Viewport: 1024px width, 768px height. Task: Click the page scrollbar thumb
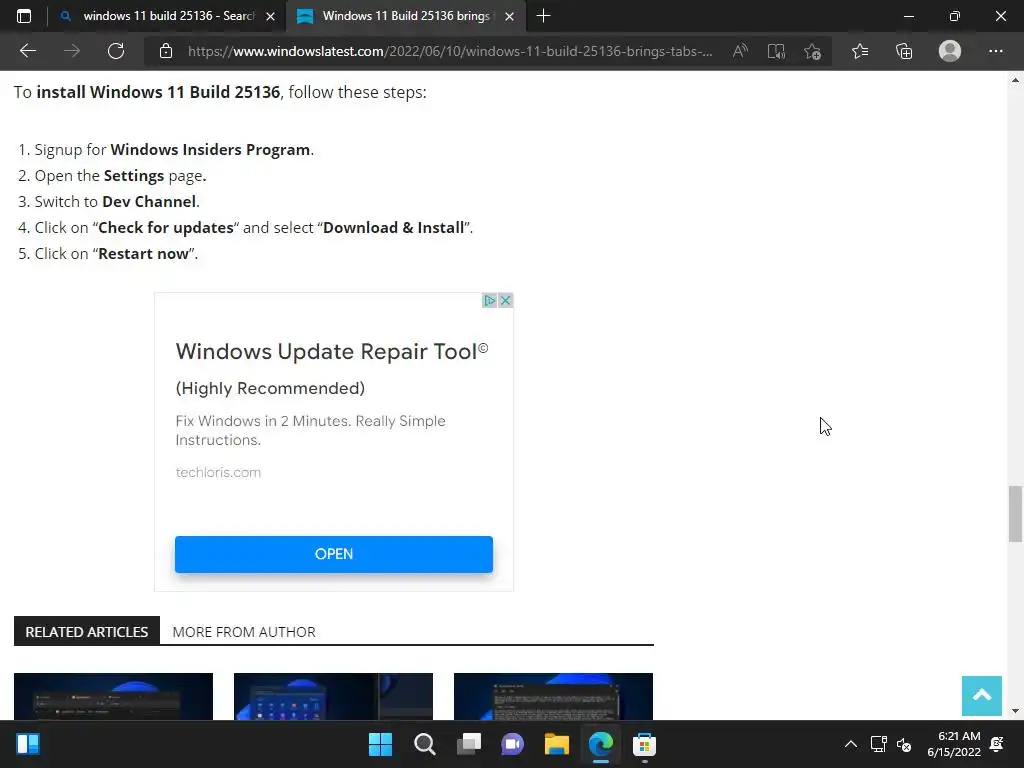[x=1015, y=513]
